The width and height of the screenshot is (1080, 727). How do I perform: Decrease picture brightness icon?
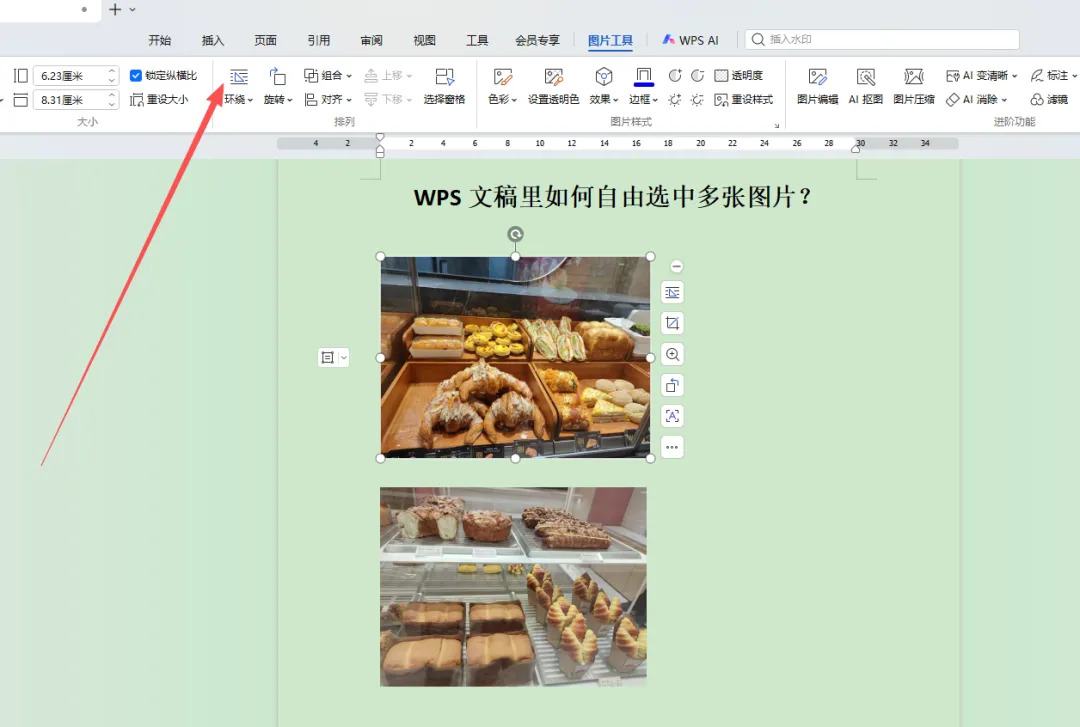point(698,100)
